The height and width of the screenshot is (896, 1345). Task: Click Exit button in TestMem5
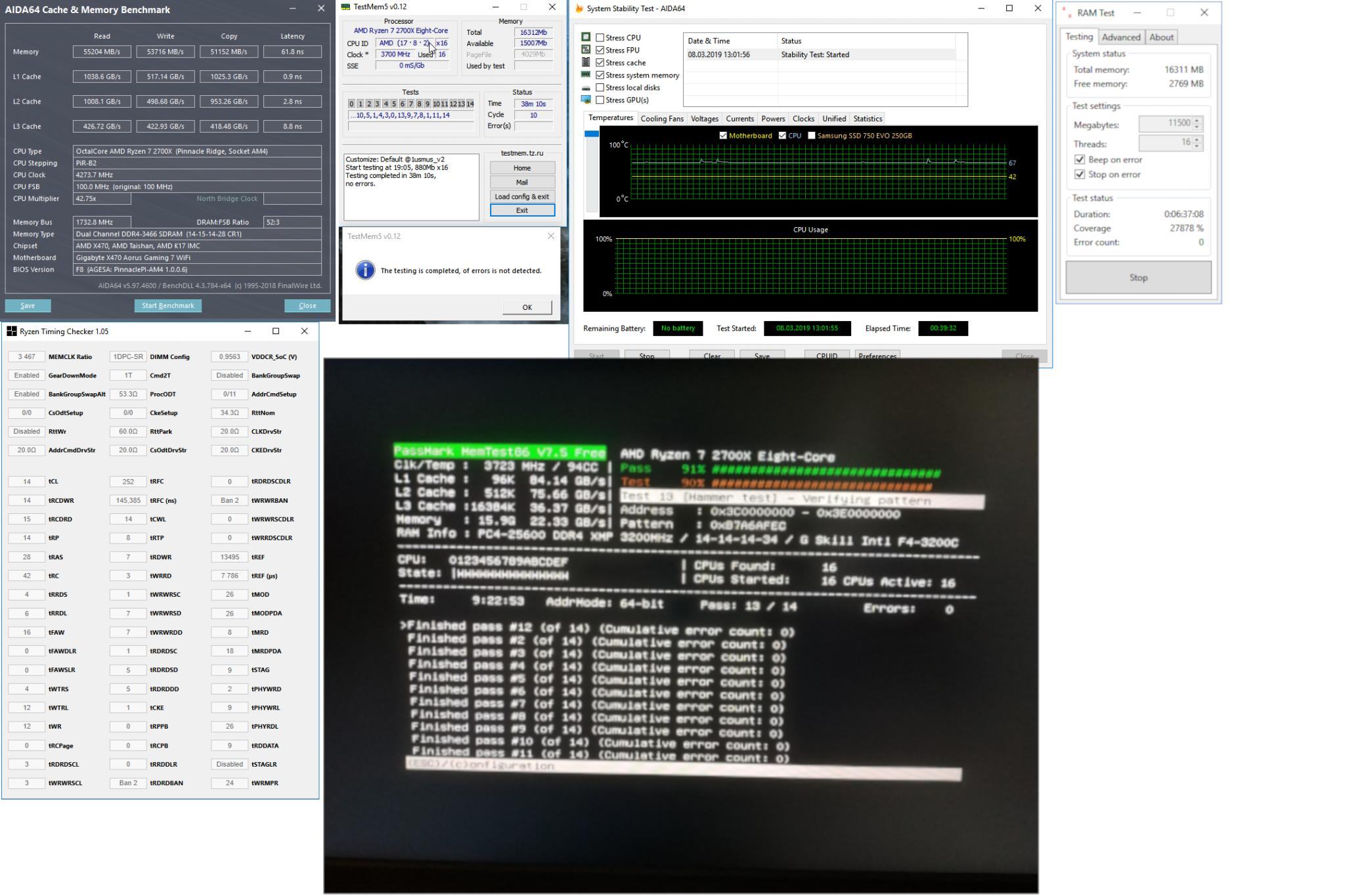pyautogui.click(x=522, y=211)
